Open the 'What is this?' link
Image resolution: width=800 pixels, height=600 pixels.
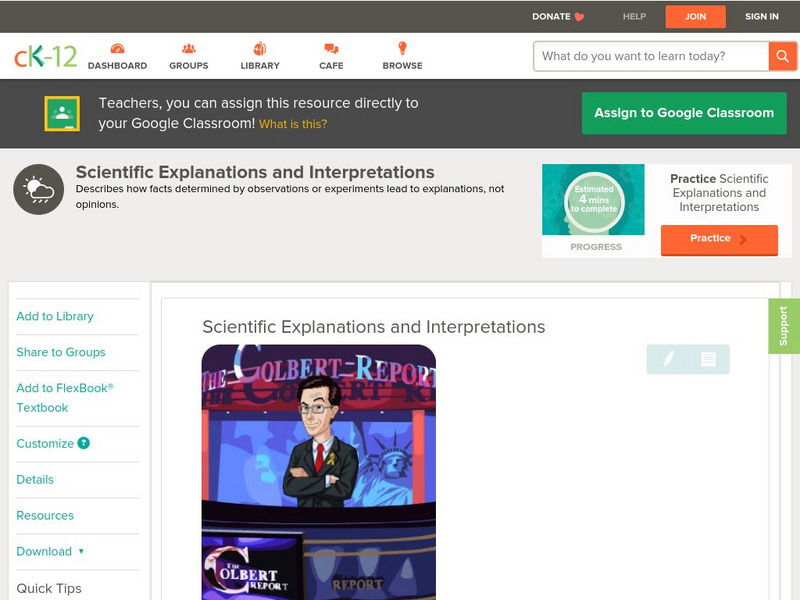point(293,124)
